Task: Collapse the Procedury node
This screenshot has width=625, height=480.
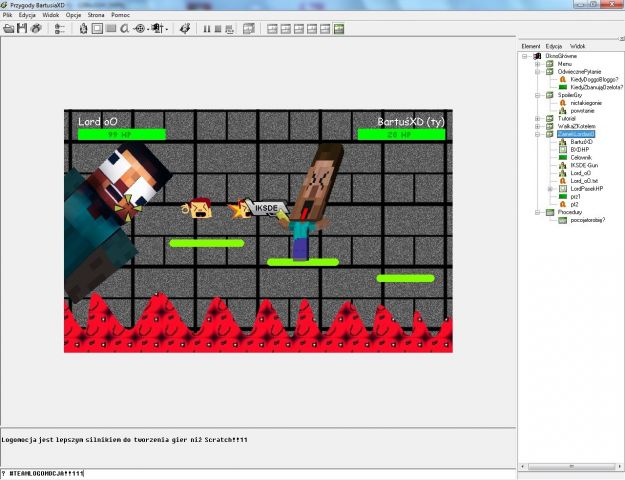Action: point(537,212)
